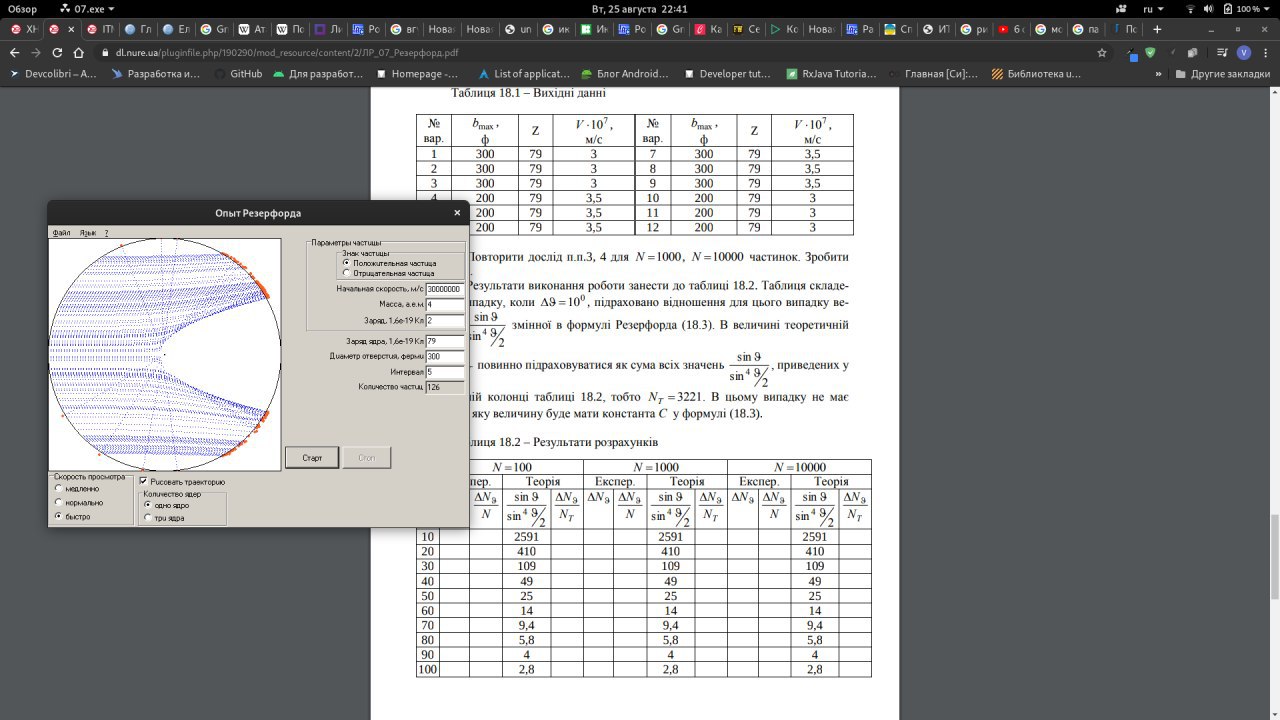Switch to the first tab labeled ХН
This screenshot has height=720, width=1280.
tap(22, 29)
